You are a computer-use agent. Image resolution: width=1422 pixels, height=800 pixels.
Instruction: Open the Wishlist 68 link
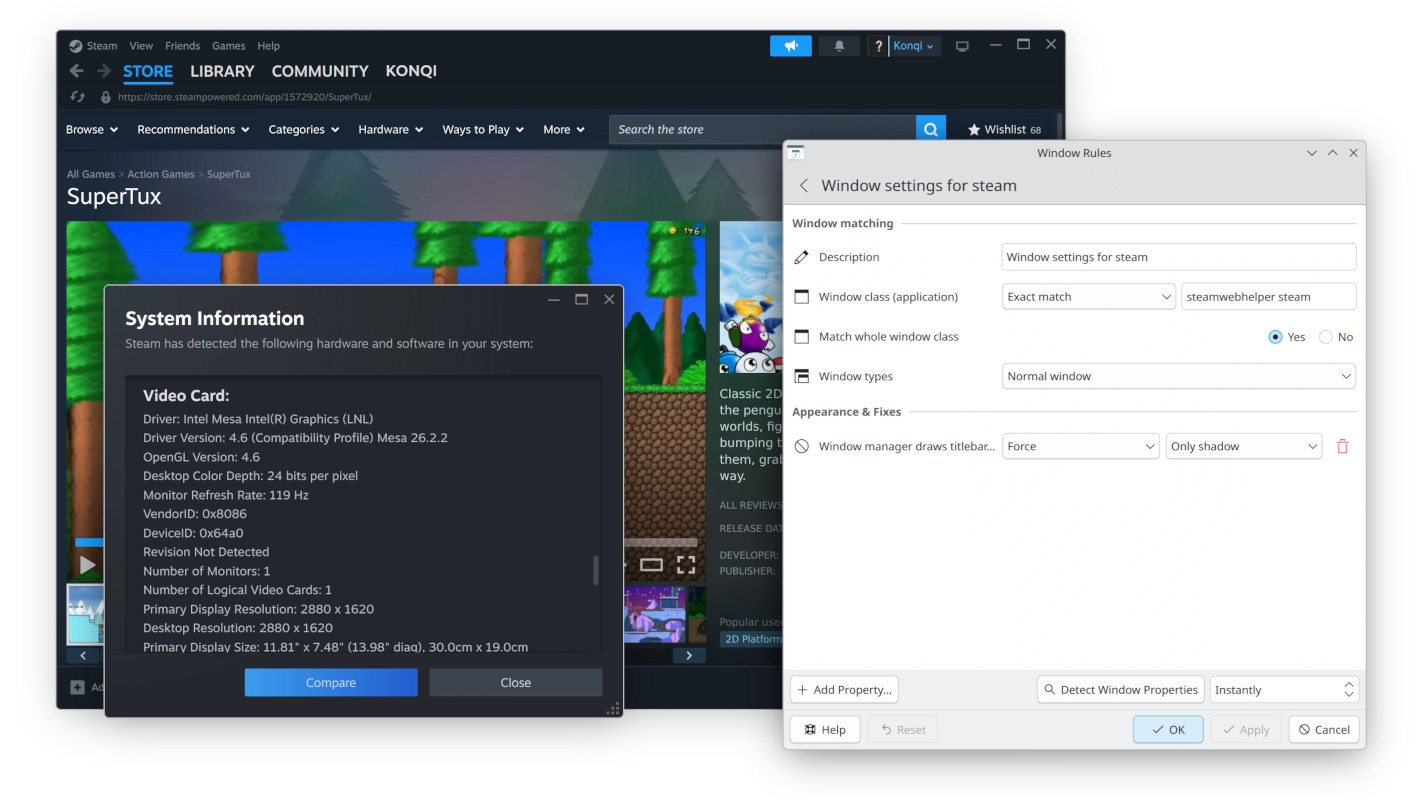[1004, 130]
